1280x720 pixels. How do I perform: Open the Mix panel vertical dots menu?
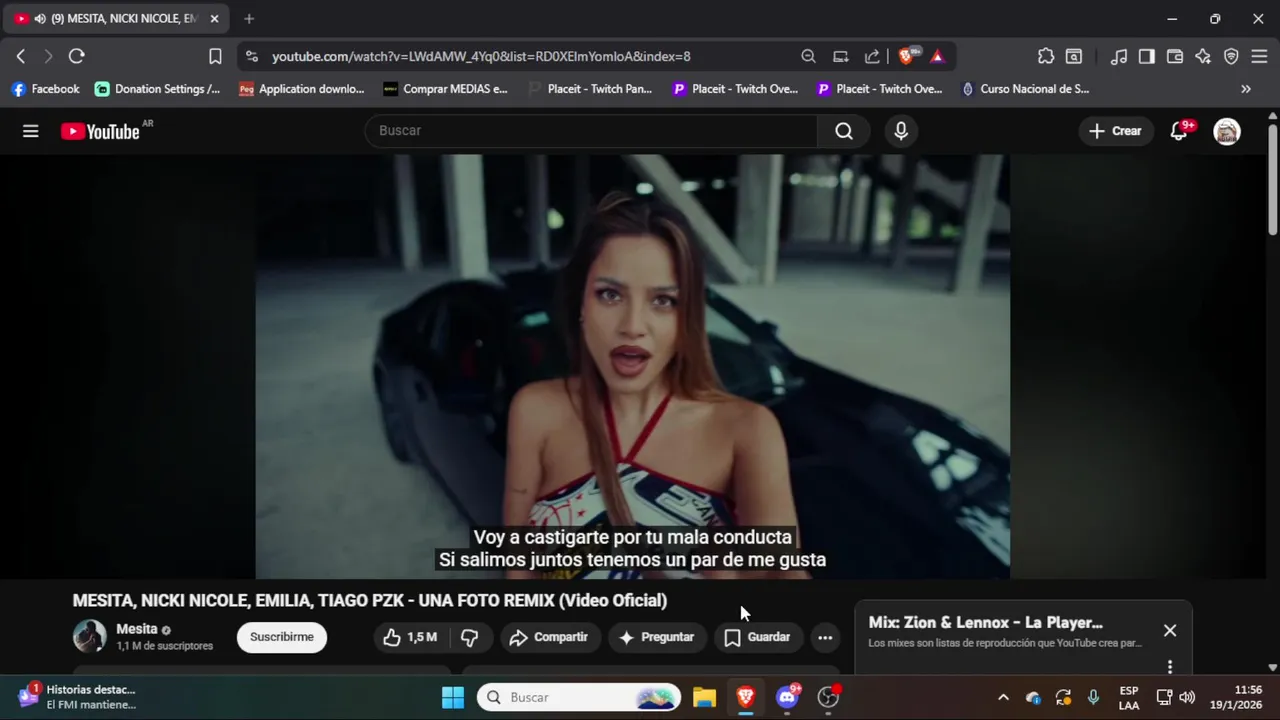tap(1170, 666)
